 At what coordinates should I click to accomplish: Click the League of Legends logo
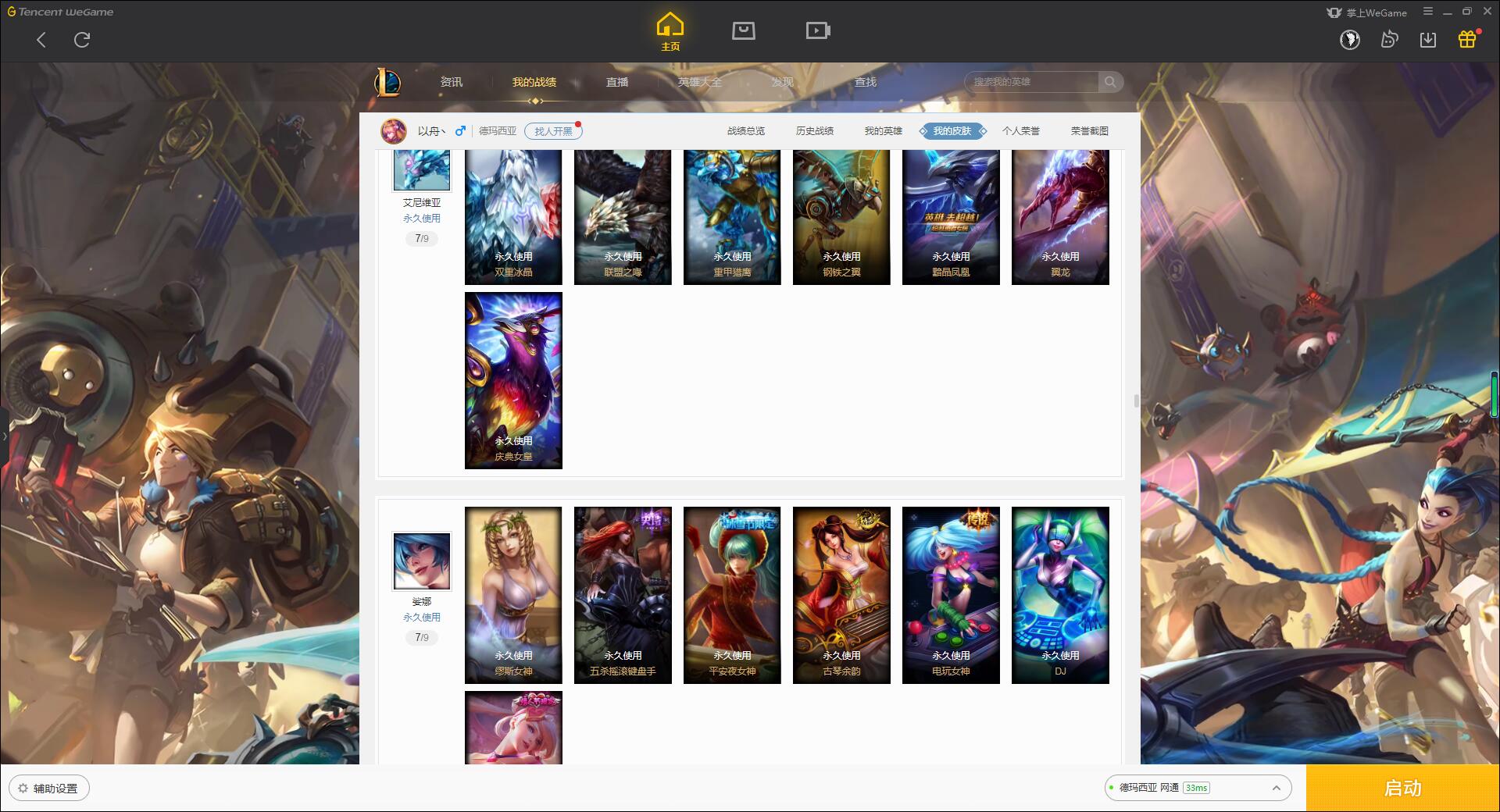pyautogui.click(x=388, y=82)
